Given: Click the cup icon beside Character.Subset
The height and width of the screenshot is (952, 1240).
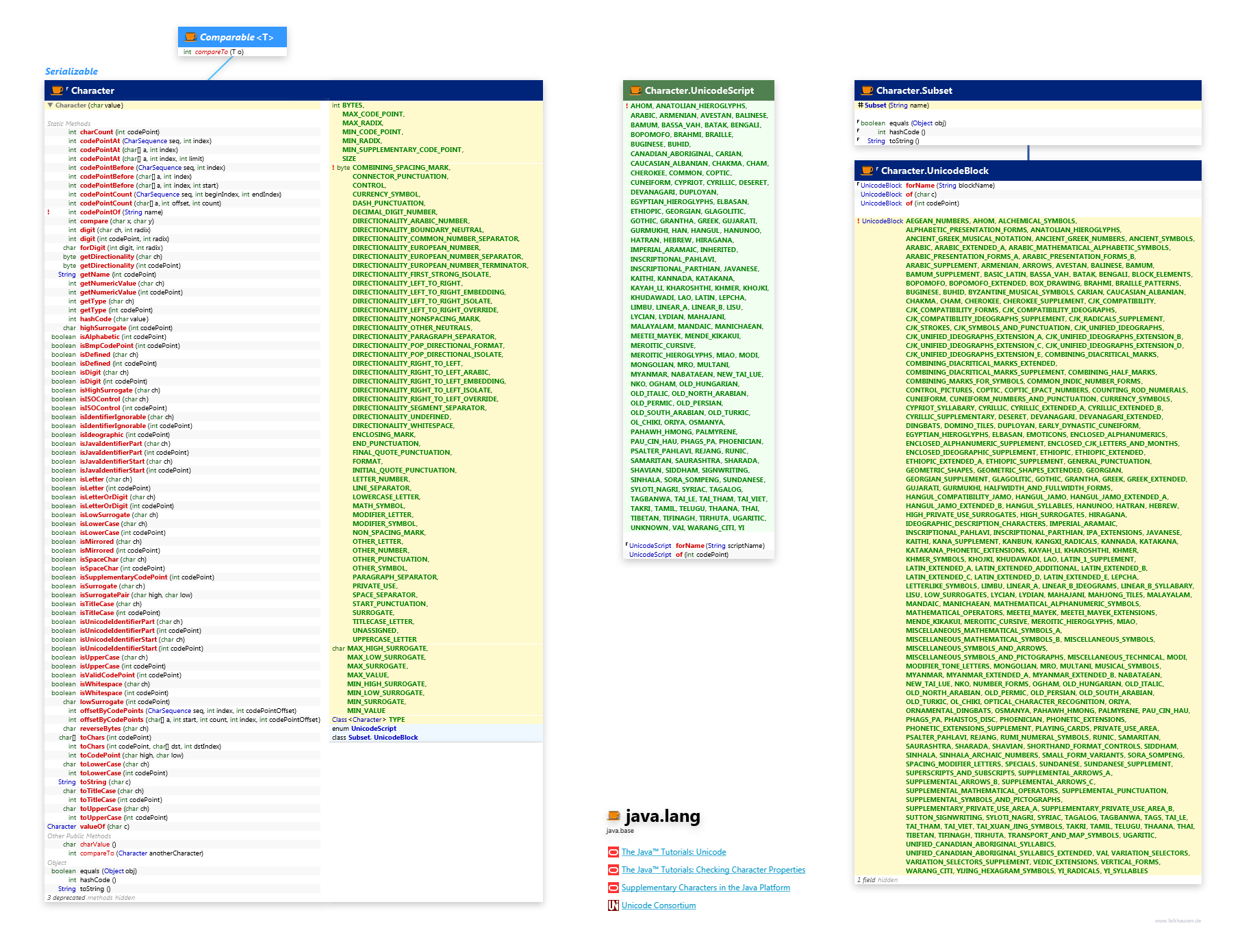Looking at the screenshot, I should pyautogui.click(x=867, y=90).
